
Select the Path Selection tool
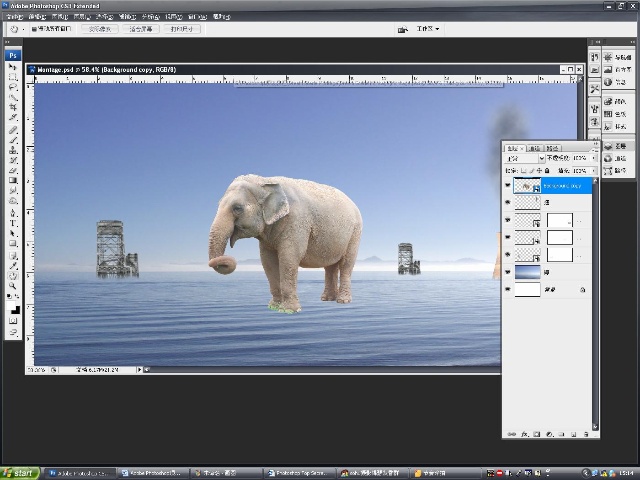point(13,233)
